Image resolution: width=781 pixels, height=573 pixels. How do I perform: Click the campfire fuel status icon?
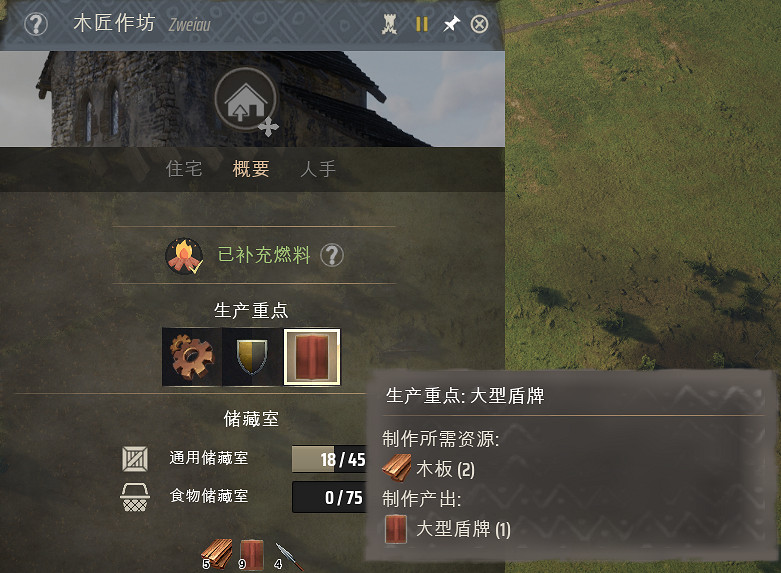click(184, 256)
